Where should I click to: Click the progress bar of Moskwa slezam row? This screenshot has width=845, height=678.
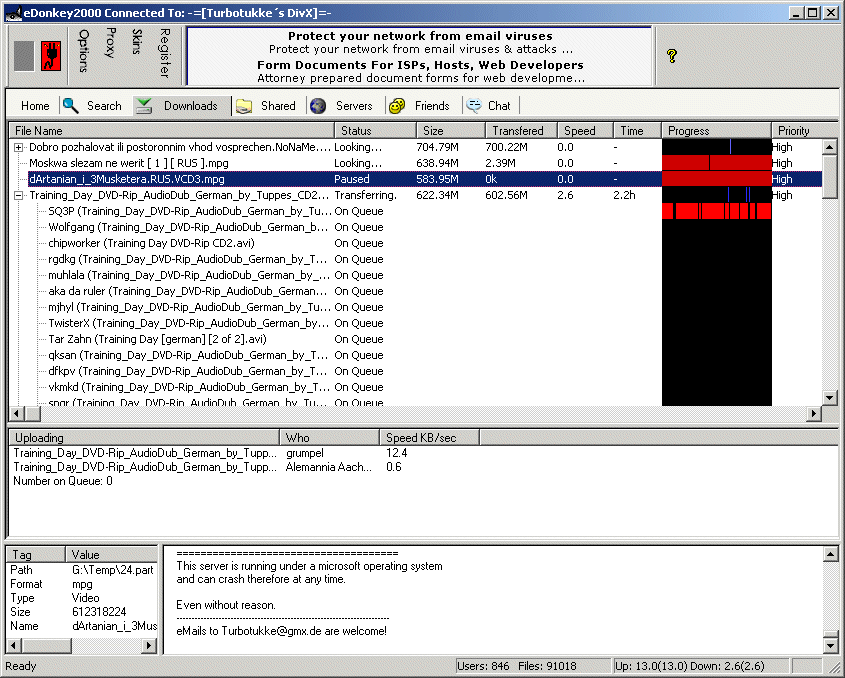[x=717, y=163]
